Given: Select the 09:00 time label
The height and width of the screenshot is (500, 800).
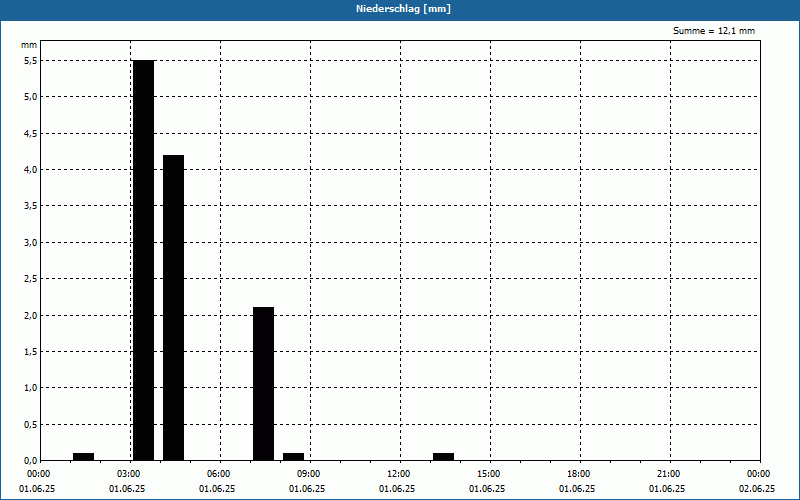Looking at the screenshot, I should point(309,474).
